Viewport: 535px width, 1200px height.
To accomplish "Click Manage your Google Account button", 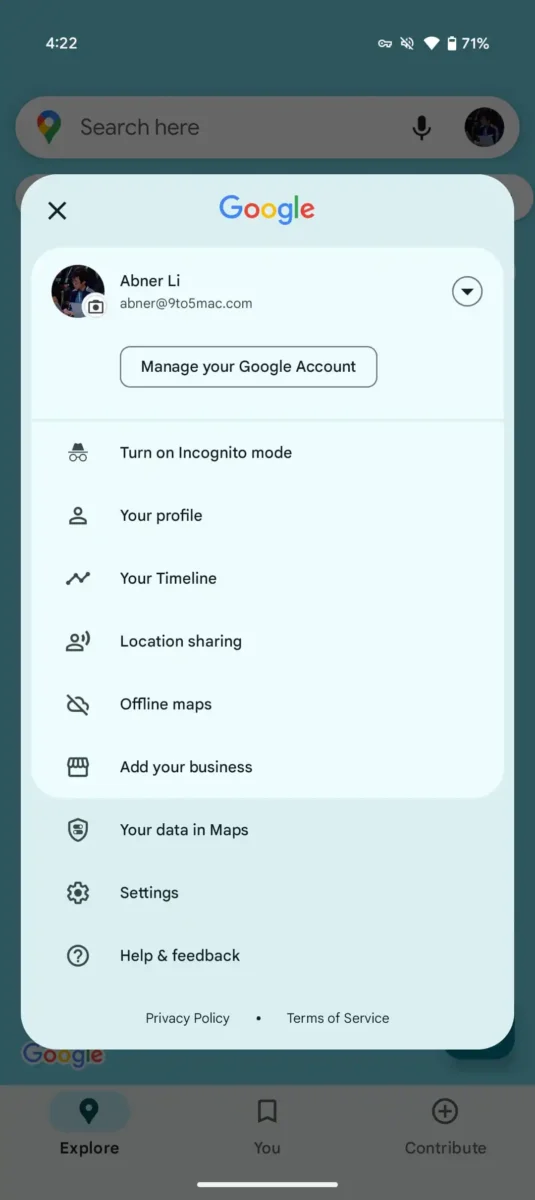I will 248,367.
